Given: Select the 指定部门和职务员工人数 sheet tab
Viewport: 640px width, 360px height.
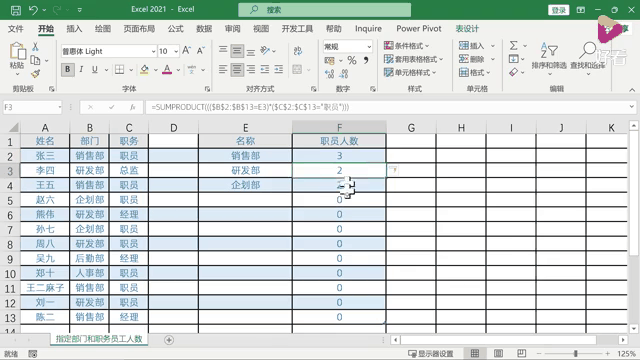Looking at the screenshot, I should [x=99, y=339].
